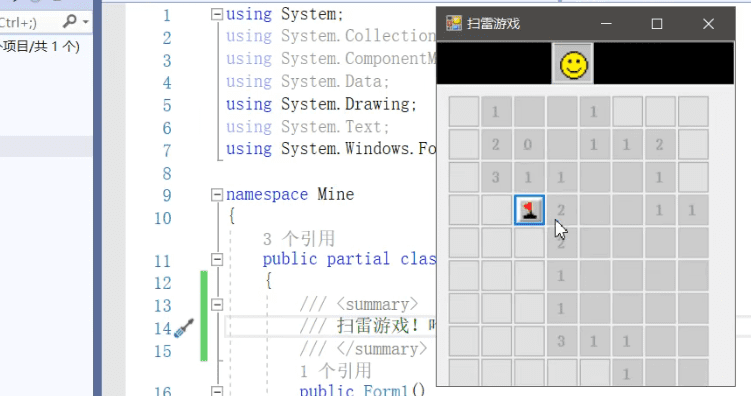751x396 pixels.
Task: Click the 3 个引用 references link
Action: (299, 238)
